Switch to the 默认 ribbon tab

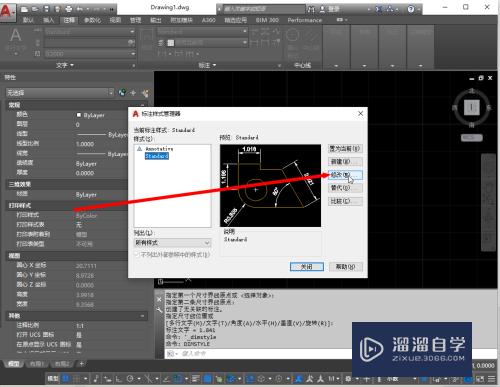[28, 20]
